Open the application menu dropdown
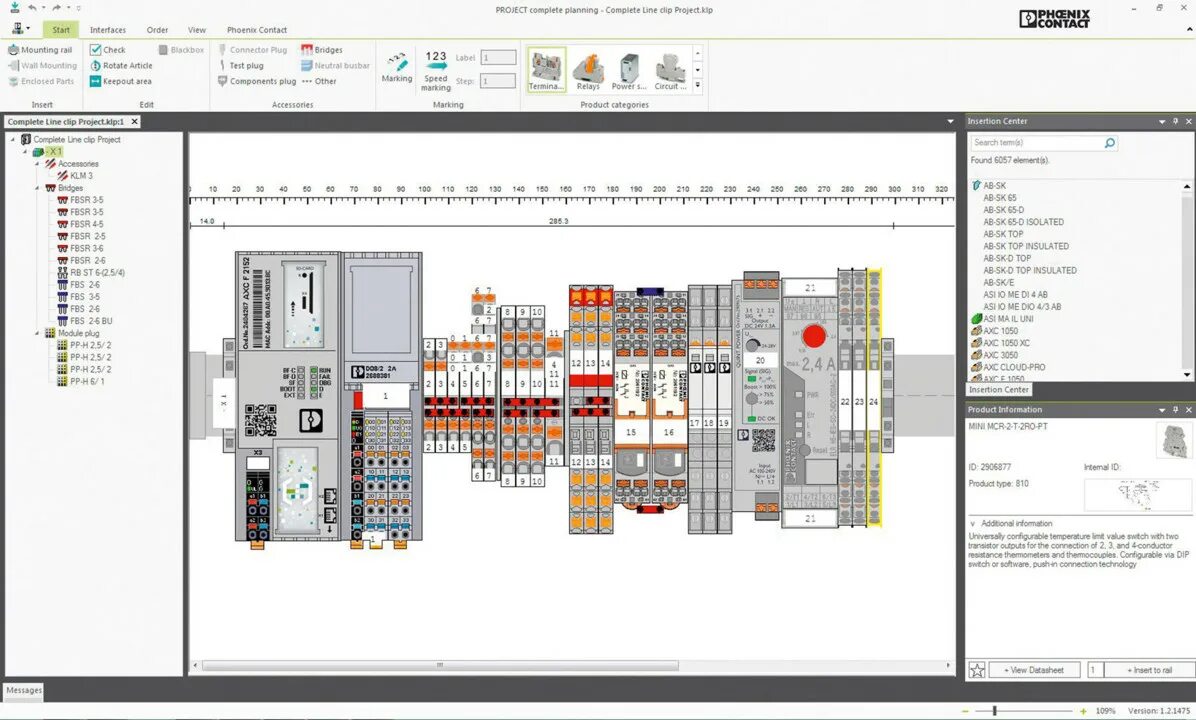The width and height of the screenshot is (1196, 720). pyautogui.click(x=21, y=29)
